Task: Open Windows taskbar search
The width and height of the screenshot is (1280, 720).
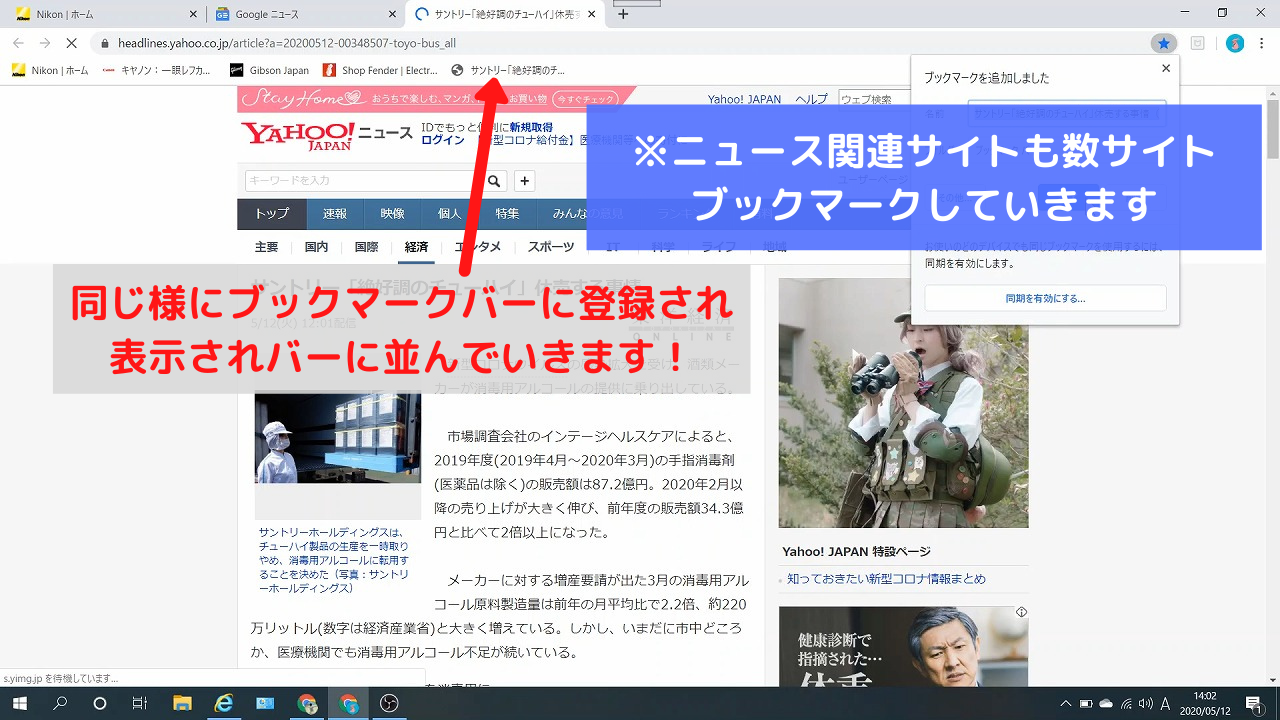Action: pyautogui.click(x=60, y=703)
